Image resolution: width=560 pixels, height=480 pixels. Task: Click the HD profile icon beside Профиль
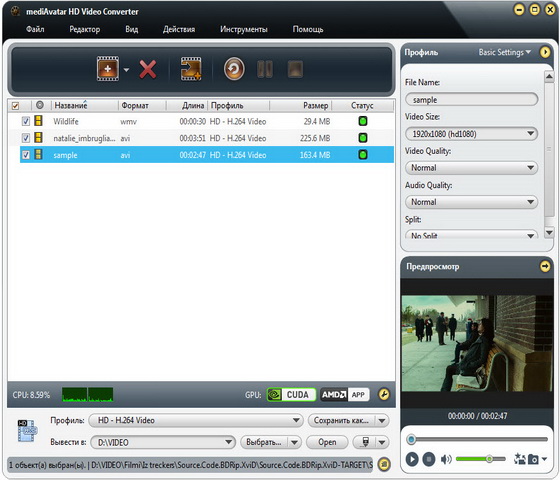(27, 431)
